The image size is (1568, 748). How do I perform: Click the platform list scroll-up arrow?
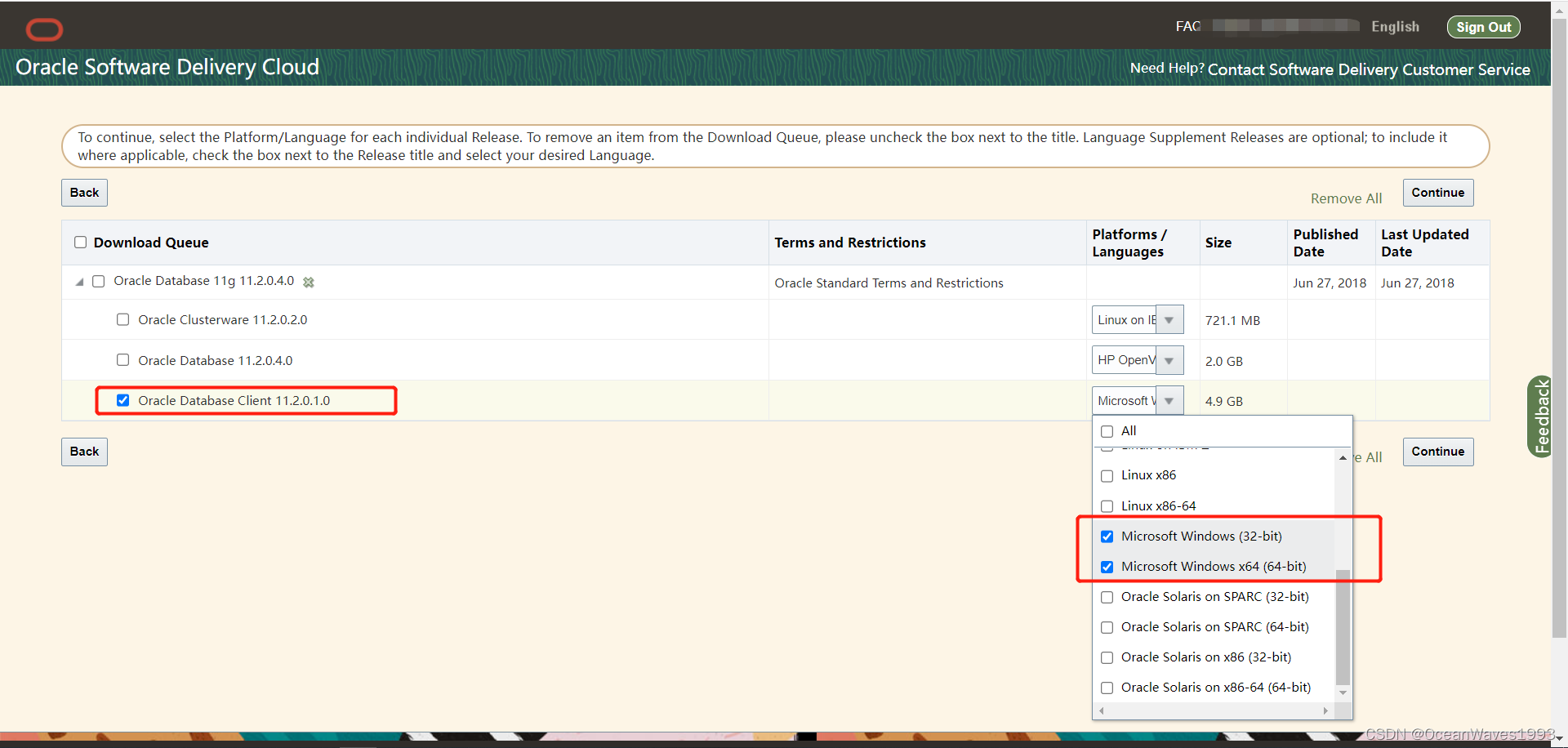coord(1343,458)
